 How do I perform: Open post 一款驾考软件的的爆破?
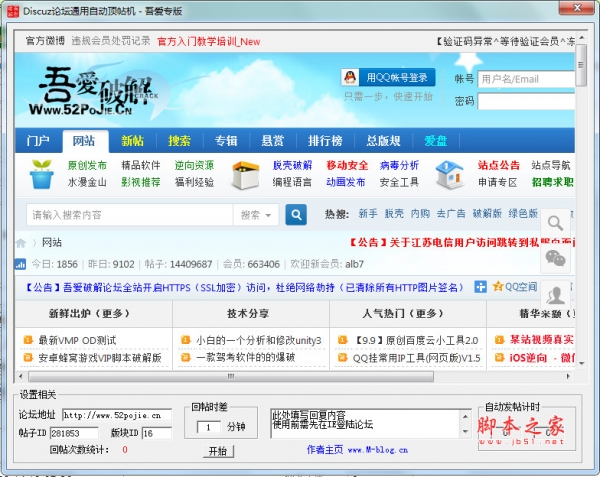(x=245, y=358)
